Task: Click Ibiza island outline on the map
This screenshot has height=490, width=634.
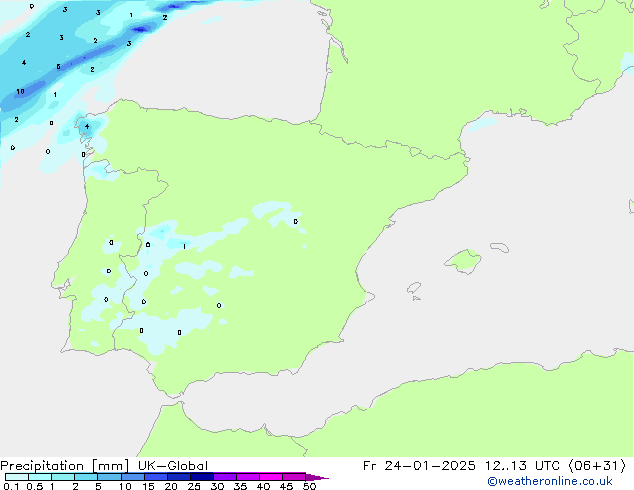Action: pos(413,288)
